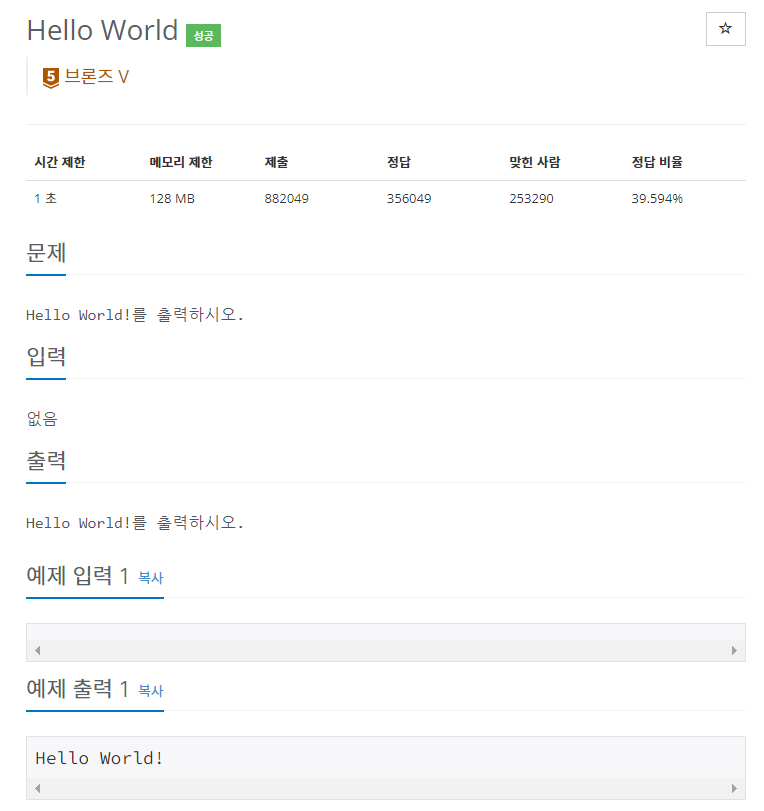This screenshot has height=811, width=764.
Task: Click the 정답 비율 value 39.594%
Action: coord(657,198)
